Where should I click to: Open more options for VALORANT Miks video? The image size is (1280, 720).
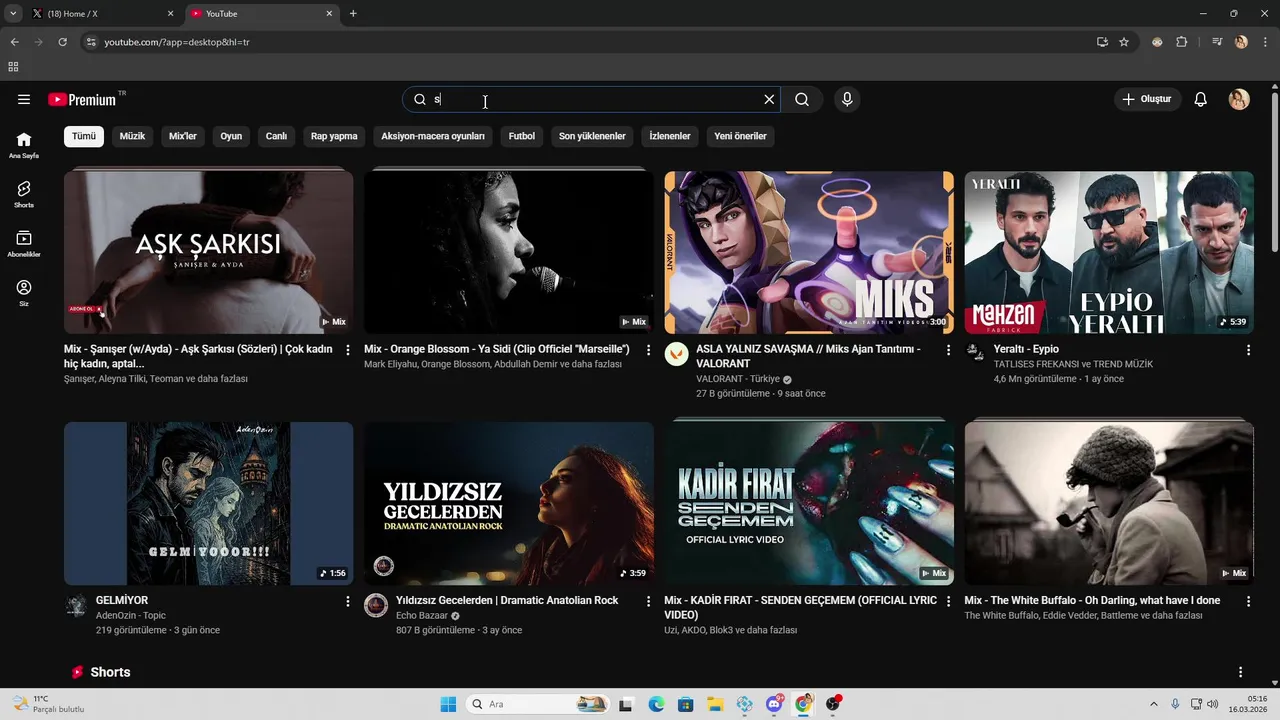[948, 350]
